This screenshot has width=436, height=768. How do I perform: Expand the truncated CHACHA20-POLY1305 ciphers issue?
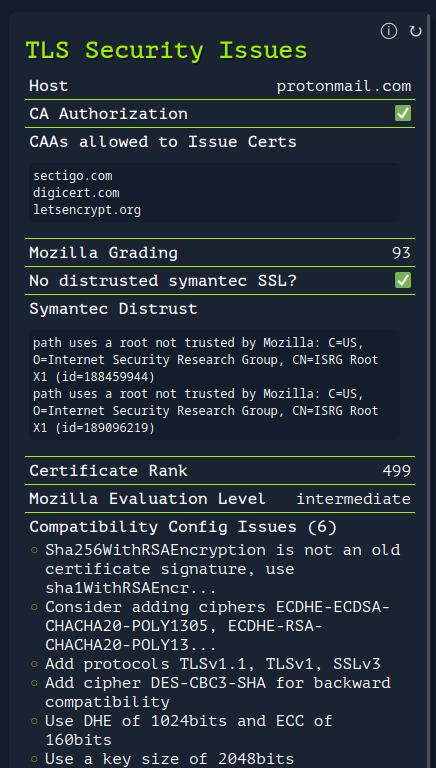(218, 626)
